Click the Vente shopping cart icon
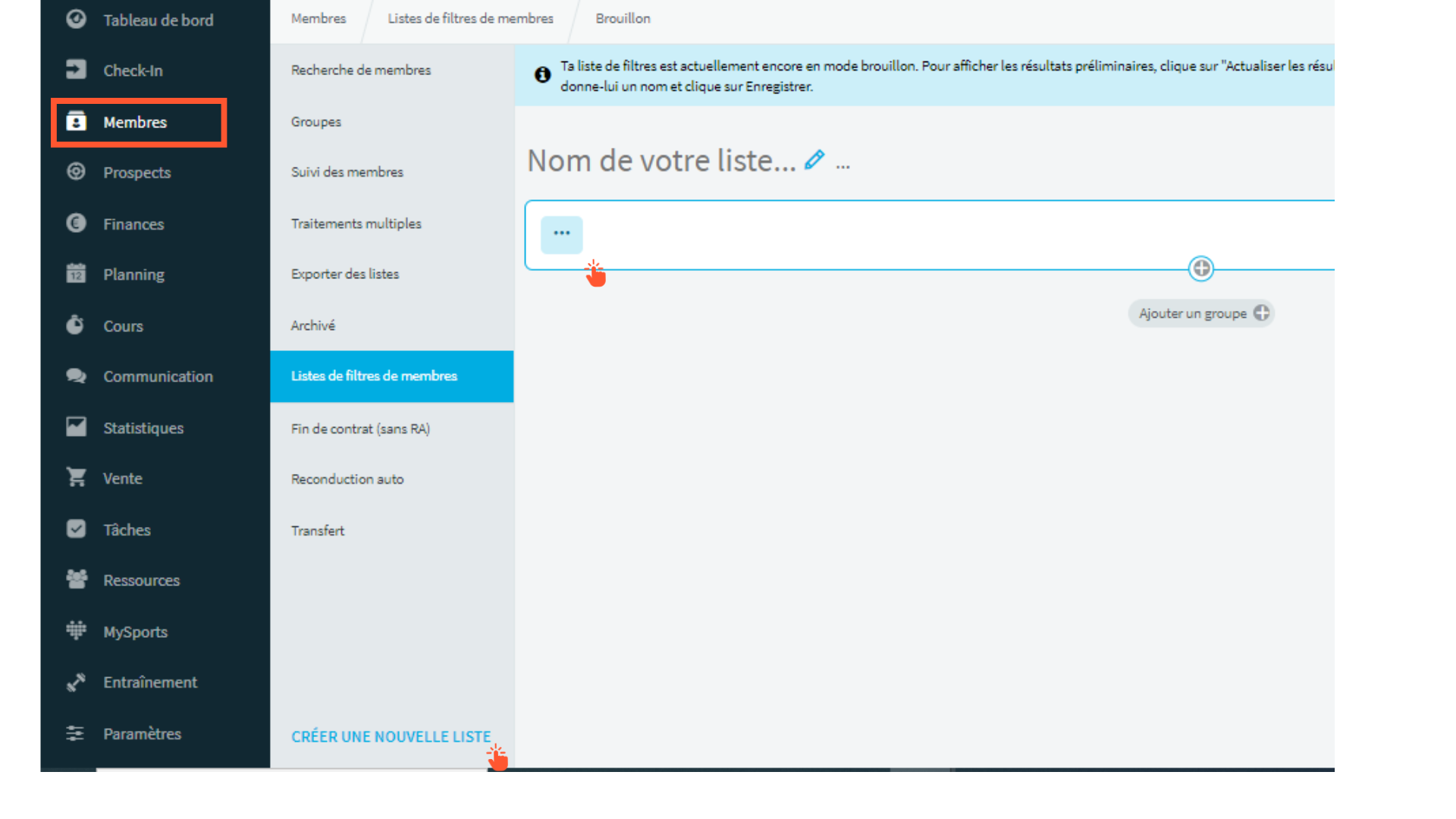Image resolution: width=1456 pixels, height=819 pixels. [76, 478]
